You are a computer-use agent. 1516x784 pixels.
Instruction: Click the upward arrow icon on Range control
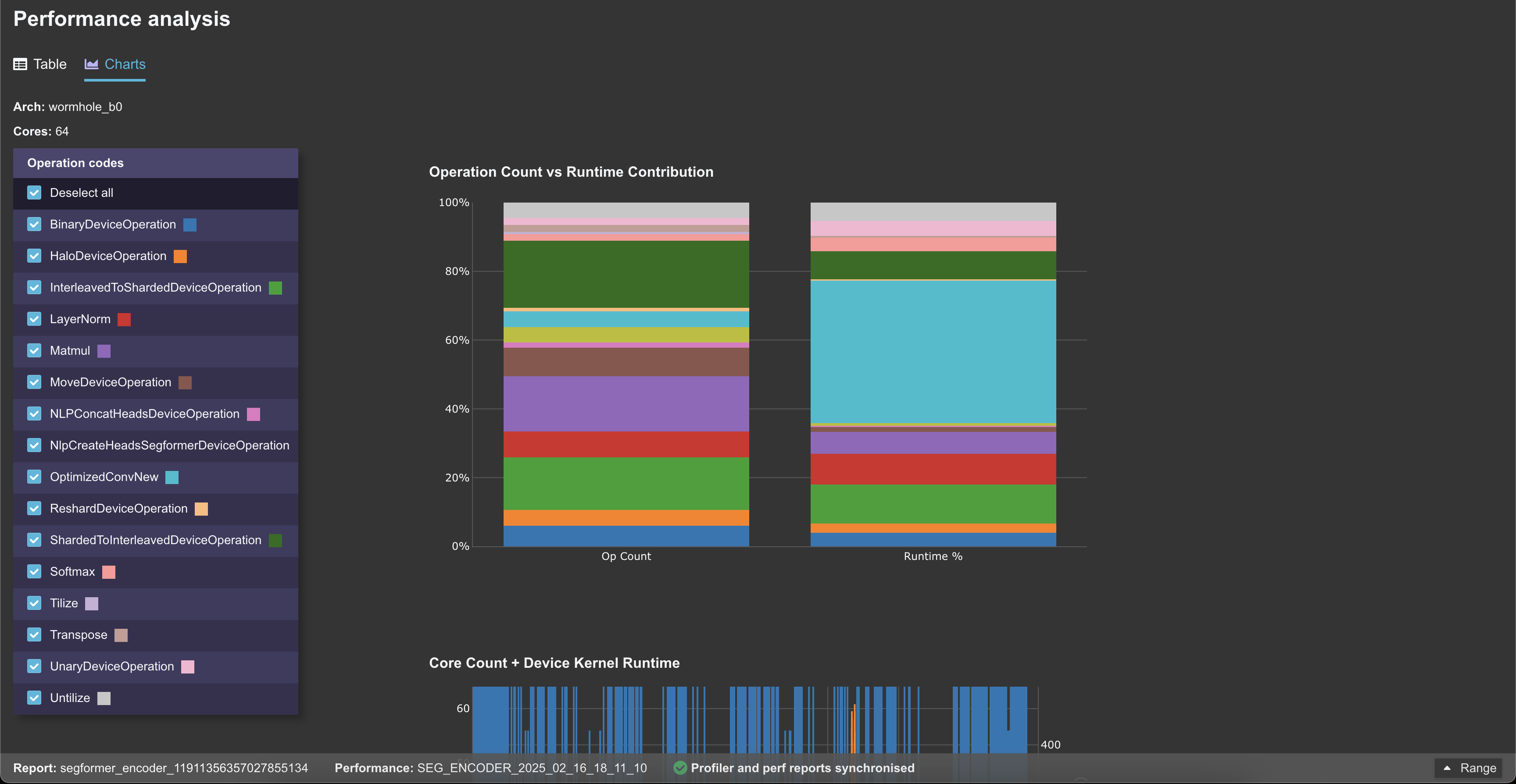[1447, 767]
